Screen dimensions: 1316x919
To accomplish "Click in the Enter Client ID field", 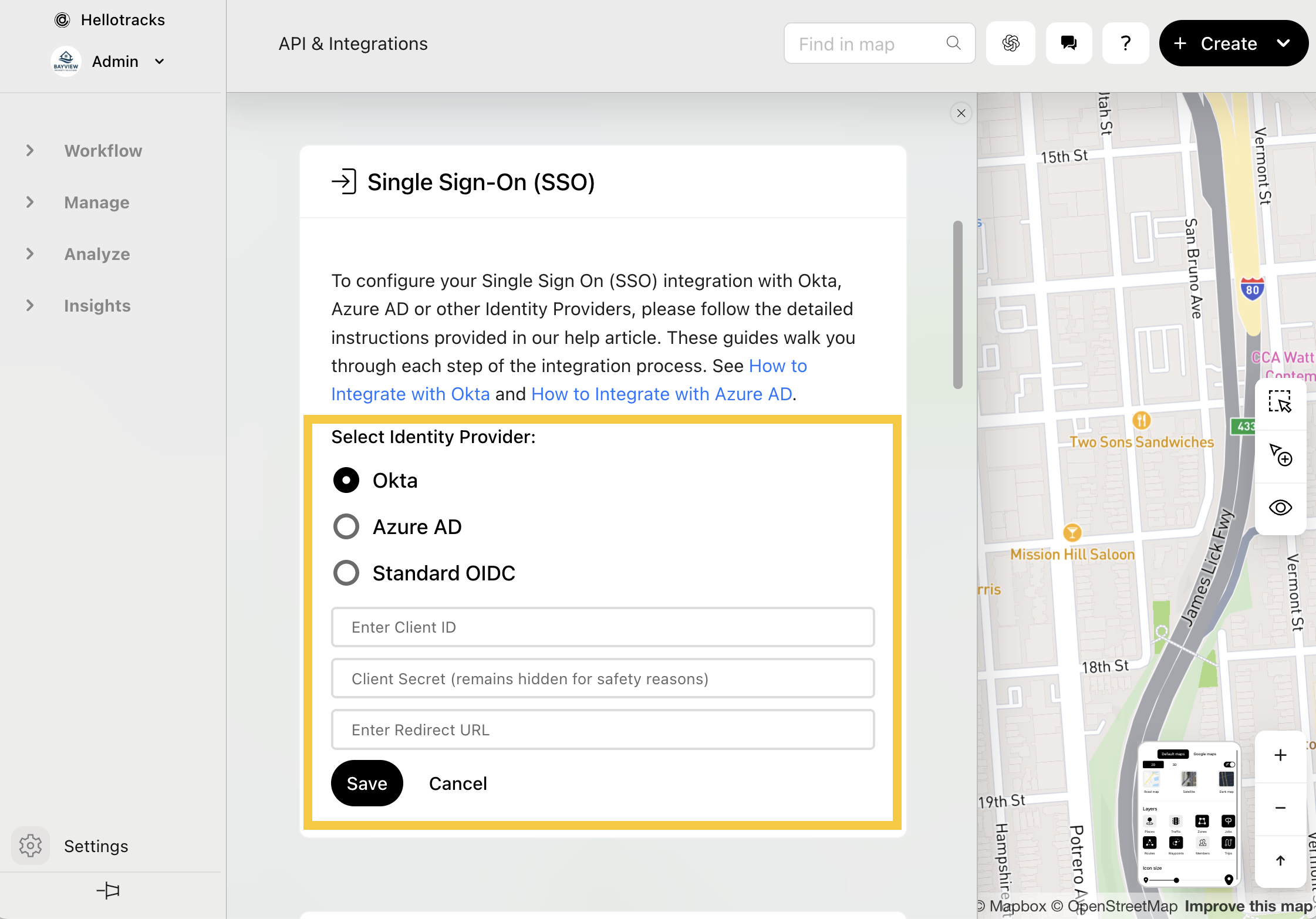I will (x=603, y=627).
